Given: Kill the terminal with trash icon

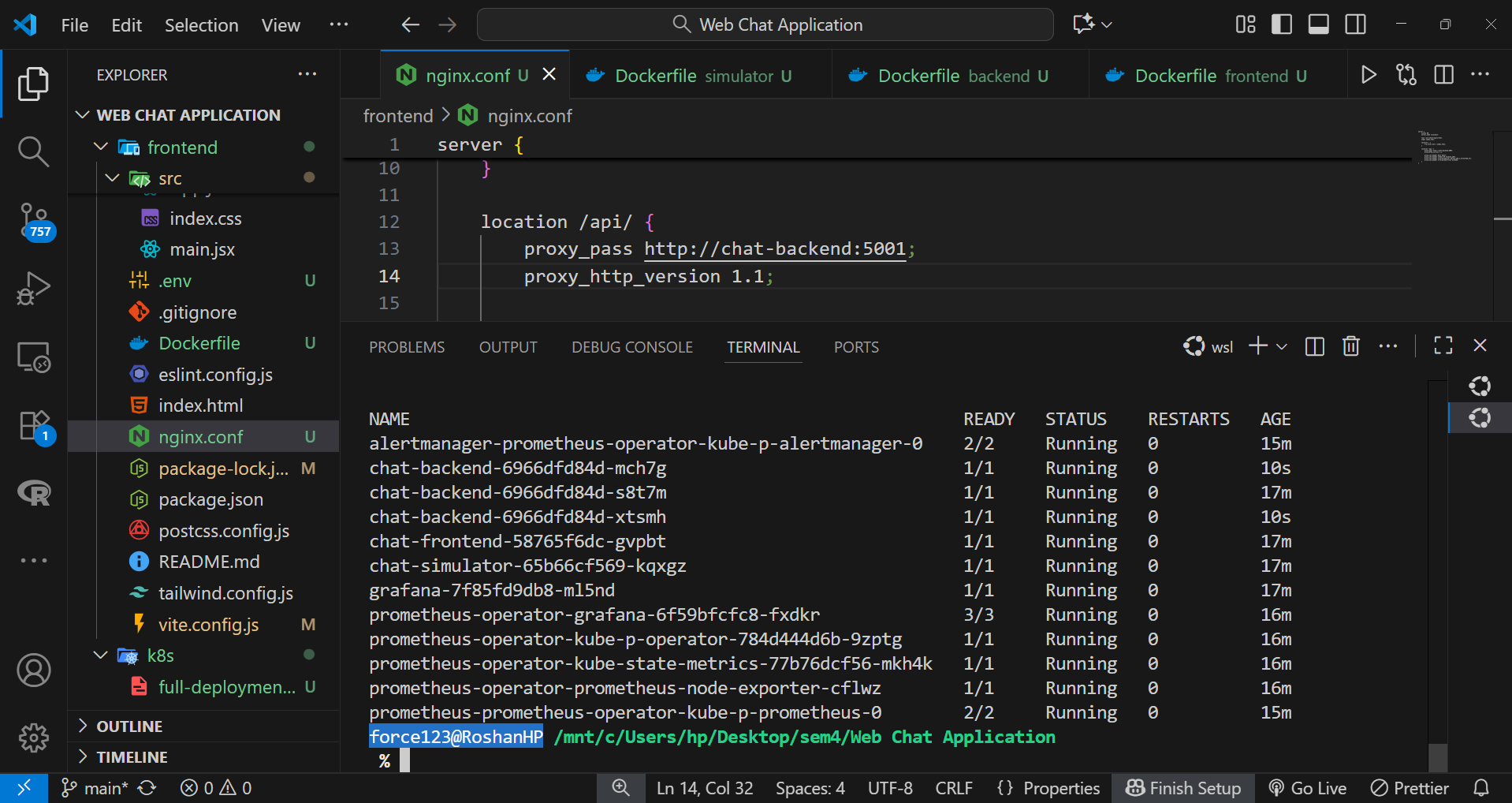Looking at the screenshot, I should 1350,346.
